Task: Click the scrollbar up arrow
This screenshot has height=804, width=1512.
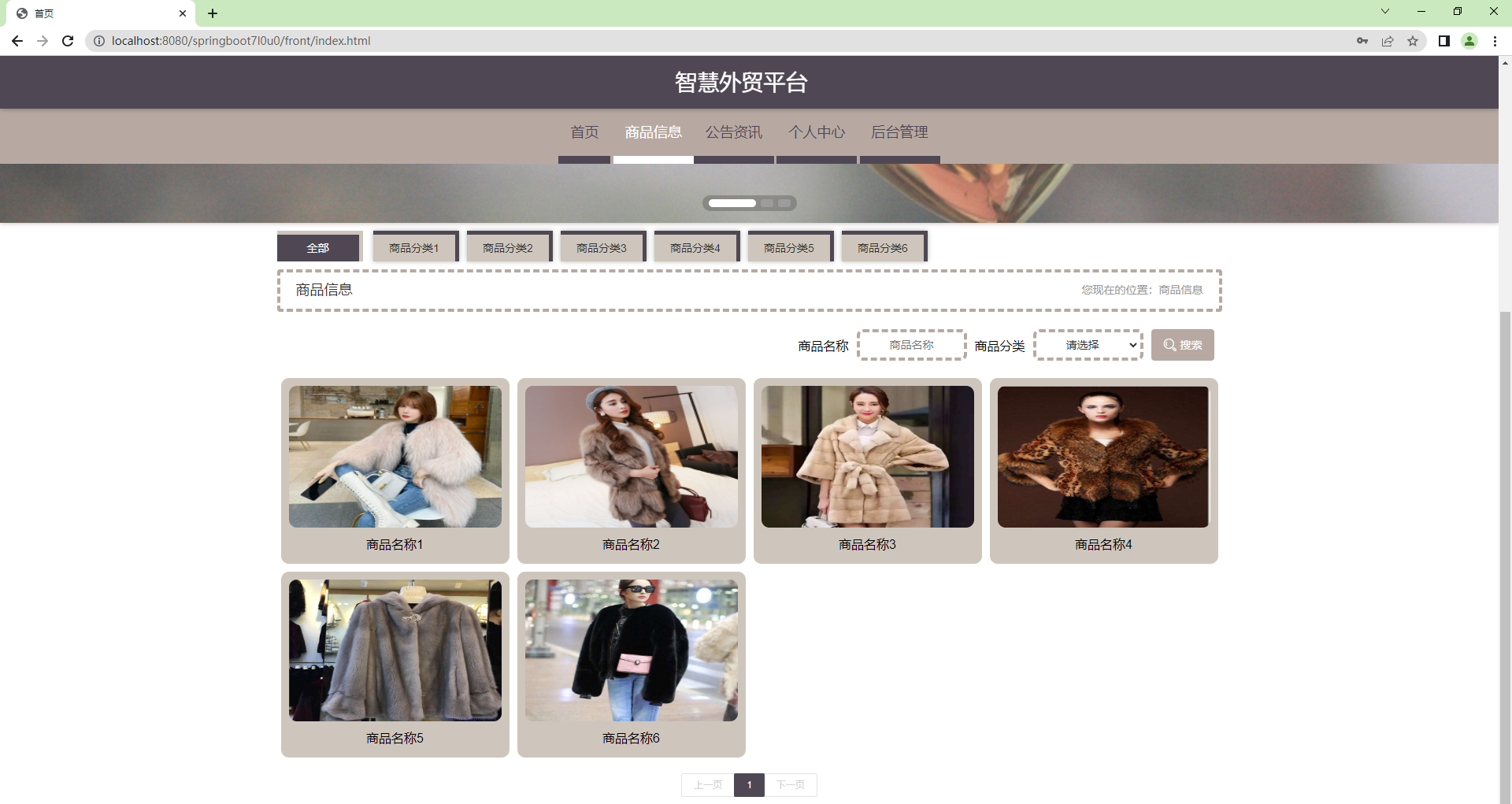Action: 1506,63
